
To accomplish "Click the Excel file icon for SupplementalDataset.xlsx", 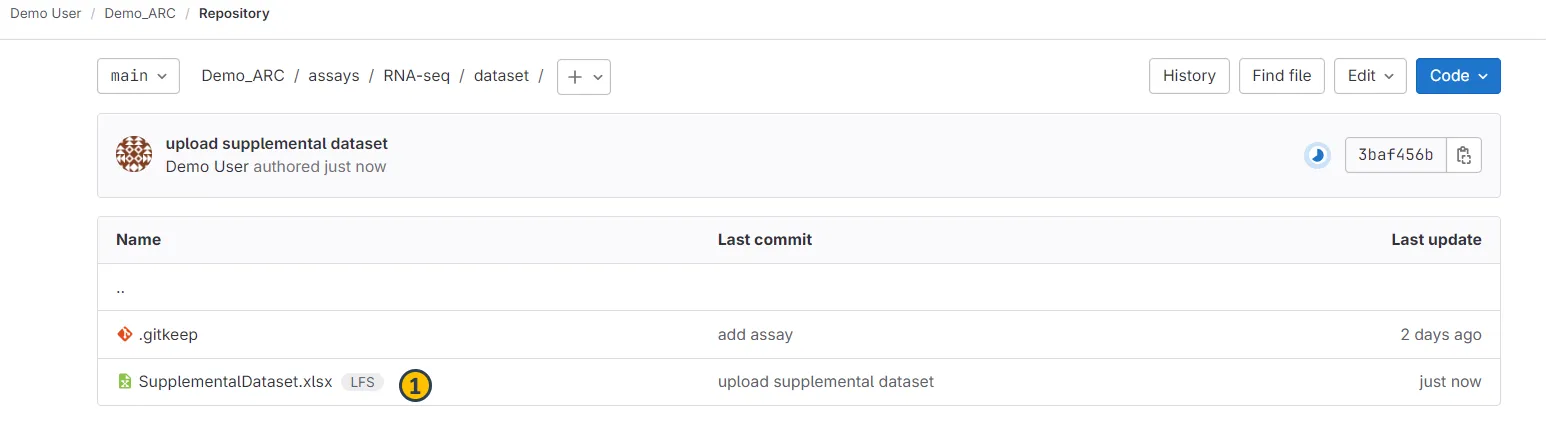I will coord(125,382).
